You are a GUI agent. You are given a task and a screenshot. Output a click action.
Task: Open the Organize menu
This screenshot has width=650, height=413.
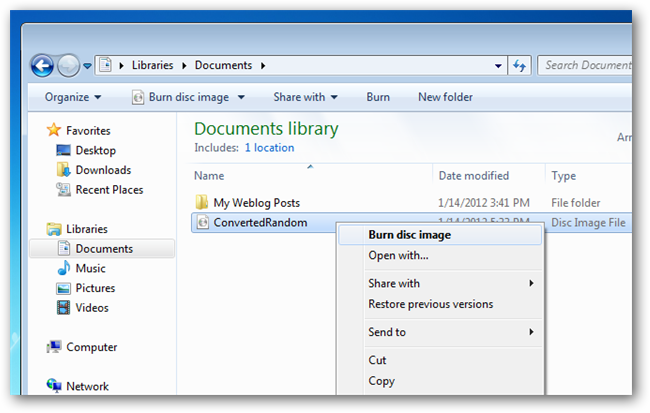[x=73, y=97]
